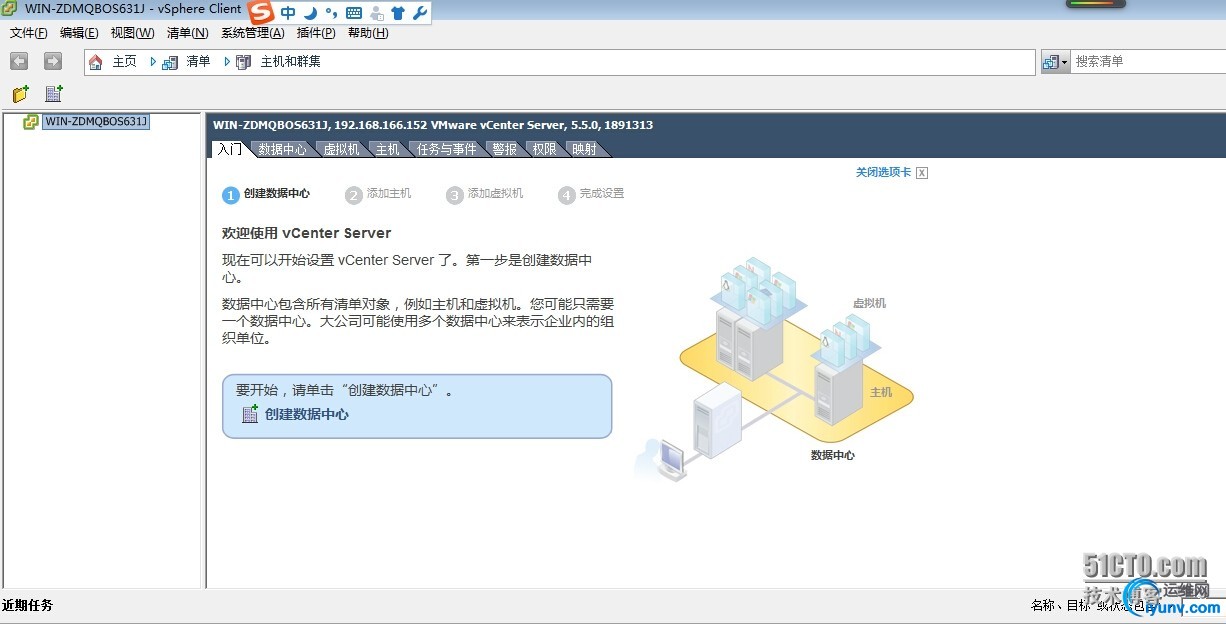Screen dimensions: 1226x624
Task: Expand the arrow before 主机和群集 in breadcrumb
Action: (x=227, y=62)
